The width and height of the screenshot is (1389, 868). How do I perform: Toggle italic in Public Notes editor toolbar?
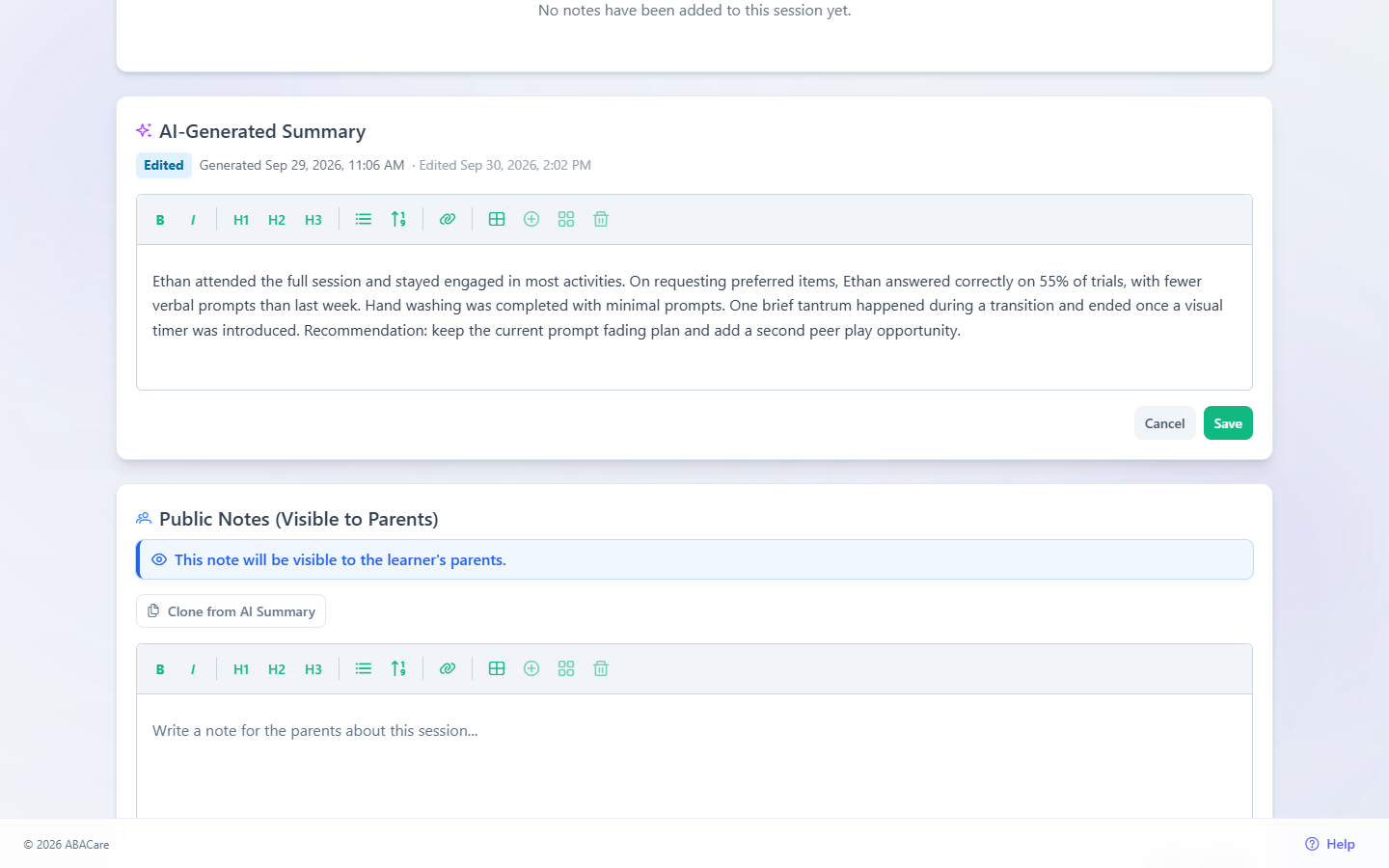point(193,669)
